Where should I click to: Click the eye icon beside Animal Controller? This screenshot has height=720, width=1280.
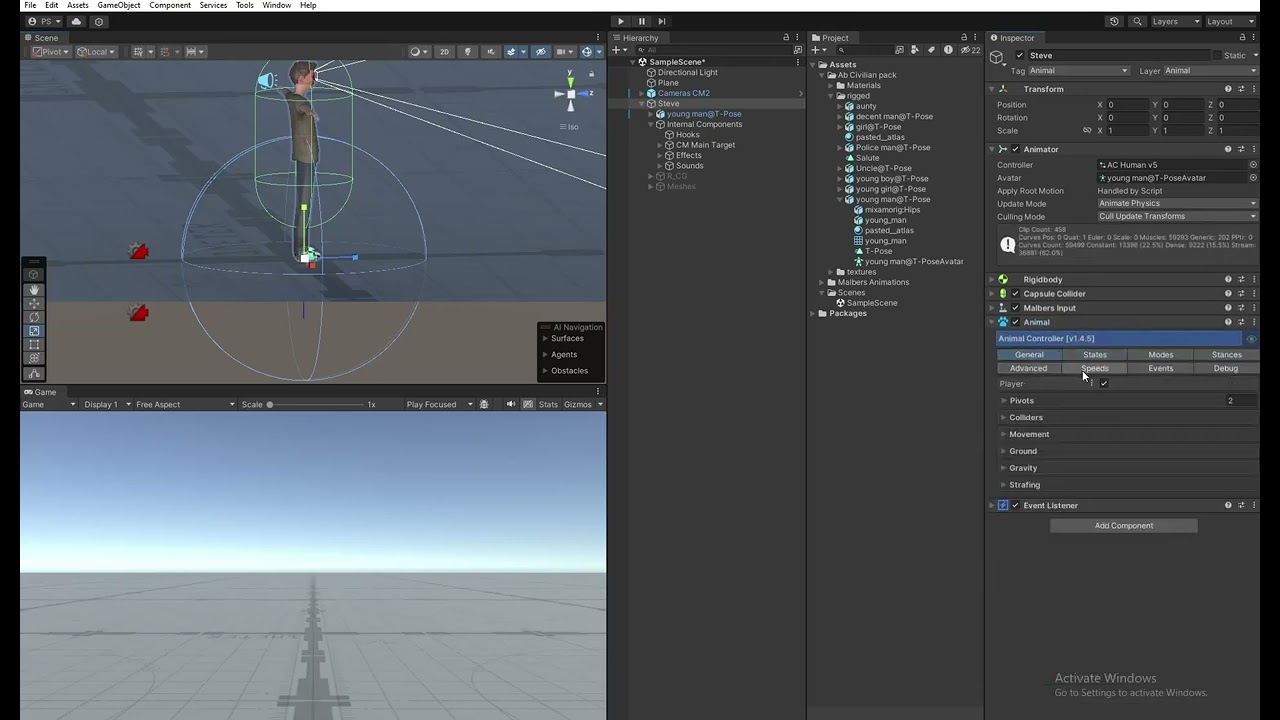1250,339
